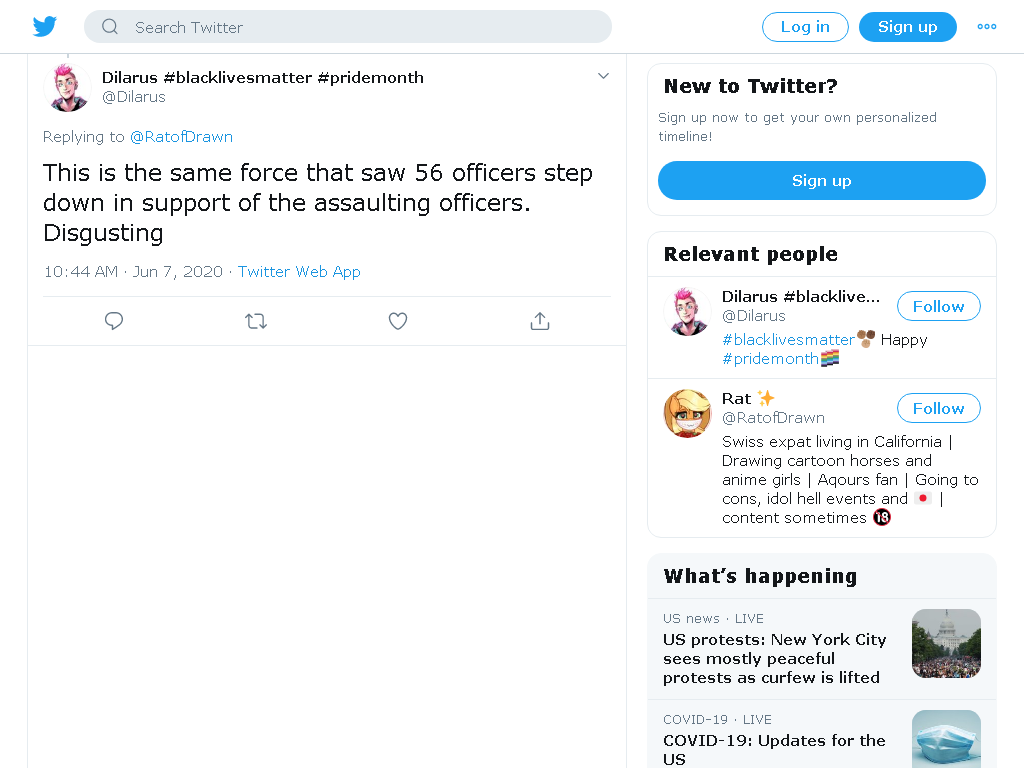
Task: Click the Log in button
Action: [805, 27]
